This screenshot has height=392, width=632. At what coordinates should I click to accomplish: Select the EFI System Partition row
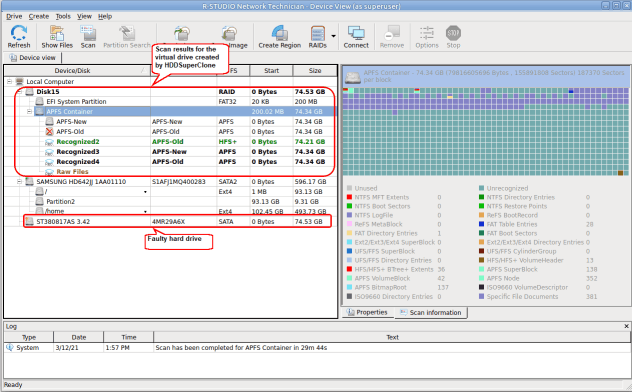pos(76,102)
